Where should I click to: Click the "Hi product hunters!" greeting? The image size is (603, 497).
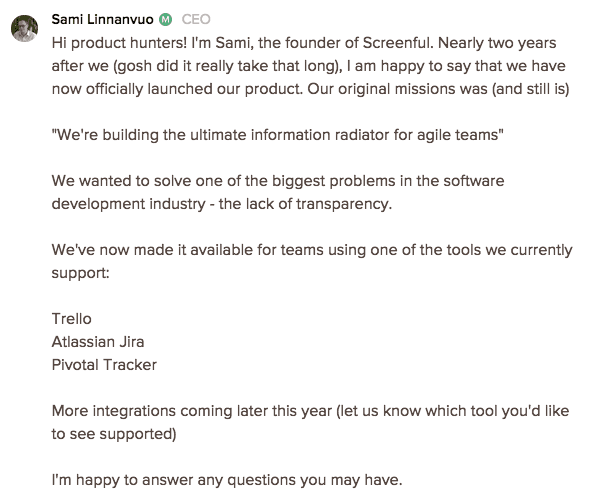[x=119, y=43]
